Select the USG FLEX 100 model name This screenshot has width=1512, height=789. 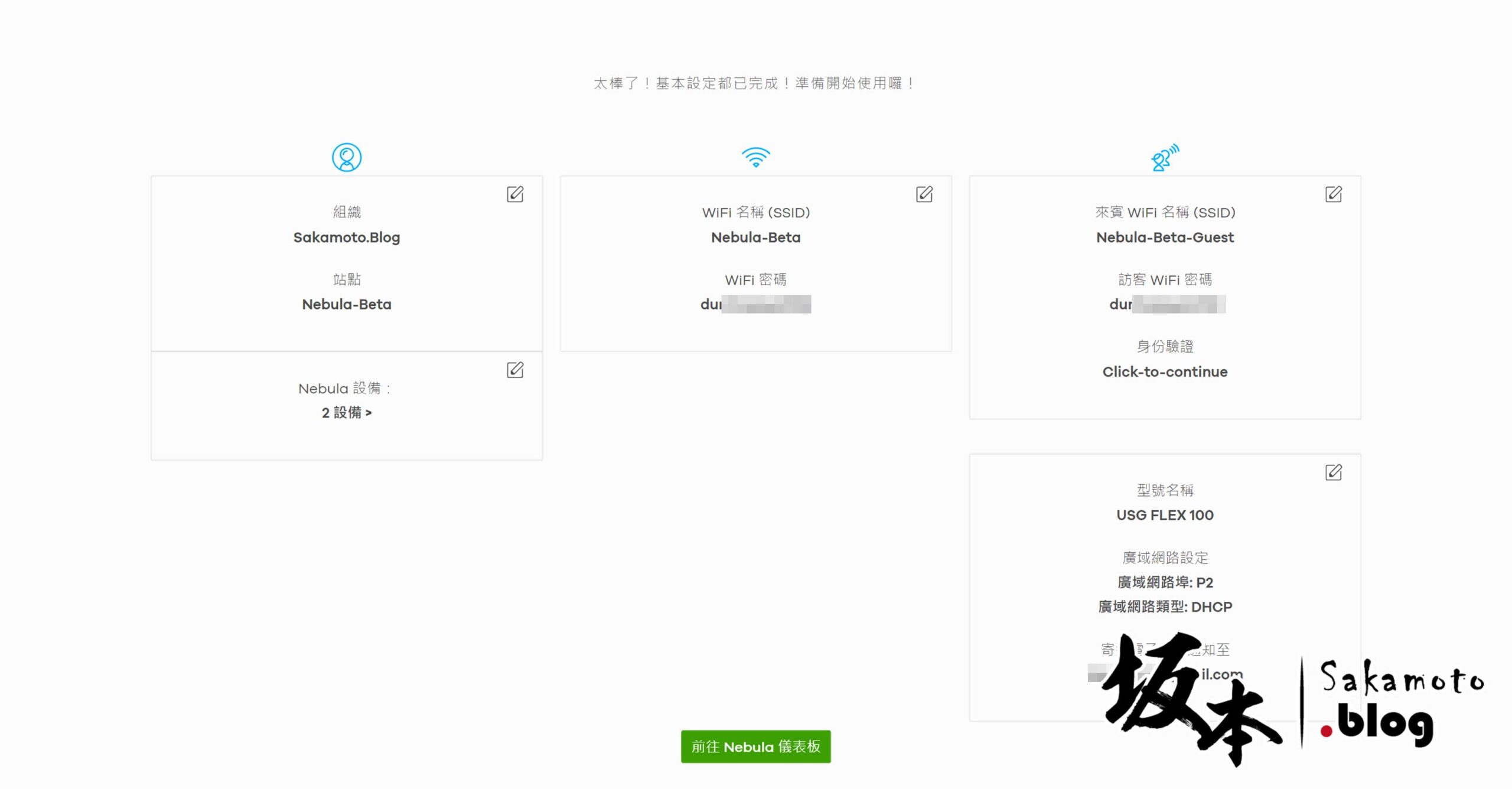[1165, 515]
